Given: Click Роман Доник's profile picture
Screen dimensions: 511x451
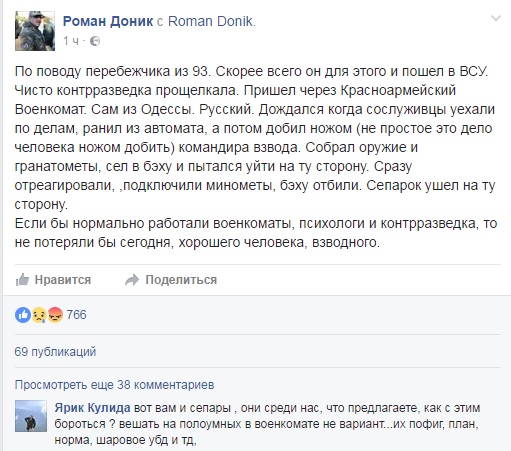Looking at the screenshot, I should click(x=35, y=31).
